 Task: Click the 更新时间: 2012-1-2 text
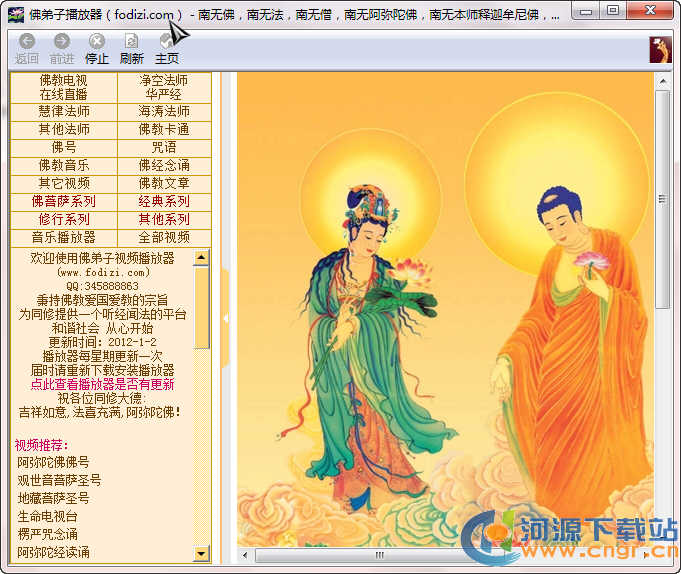(102, 342)
